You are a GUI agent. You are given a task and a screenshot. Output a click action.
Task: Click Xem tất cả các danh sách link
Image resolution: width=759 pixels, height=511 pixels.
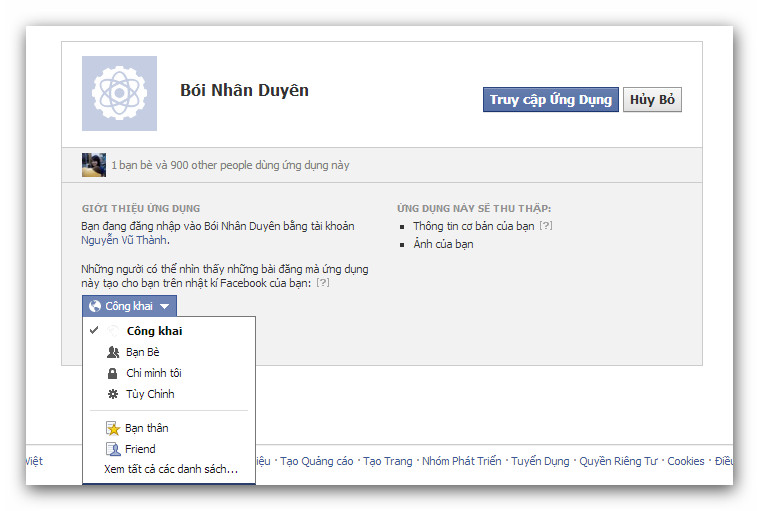coord(171,469)
